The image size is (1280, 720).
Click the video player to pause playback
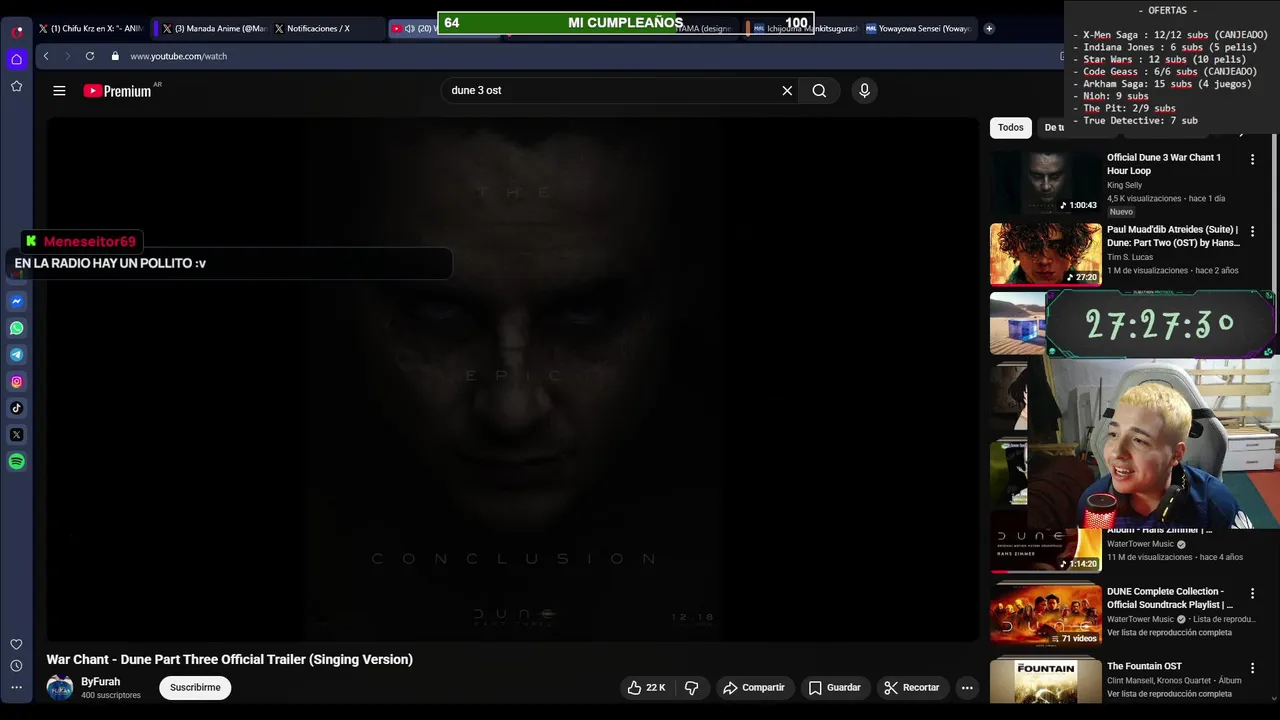513,380
